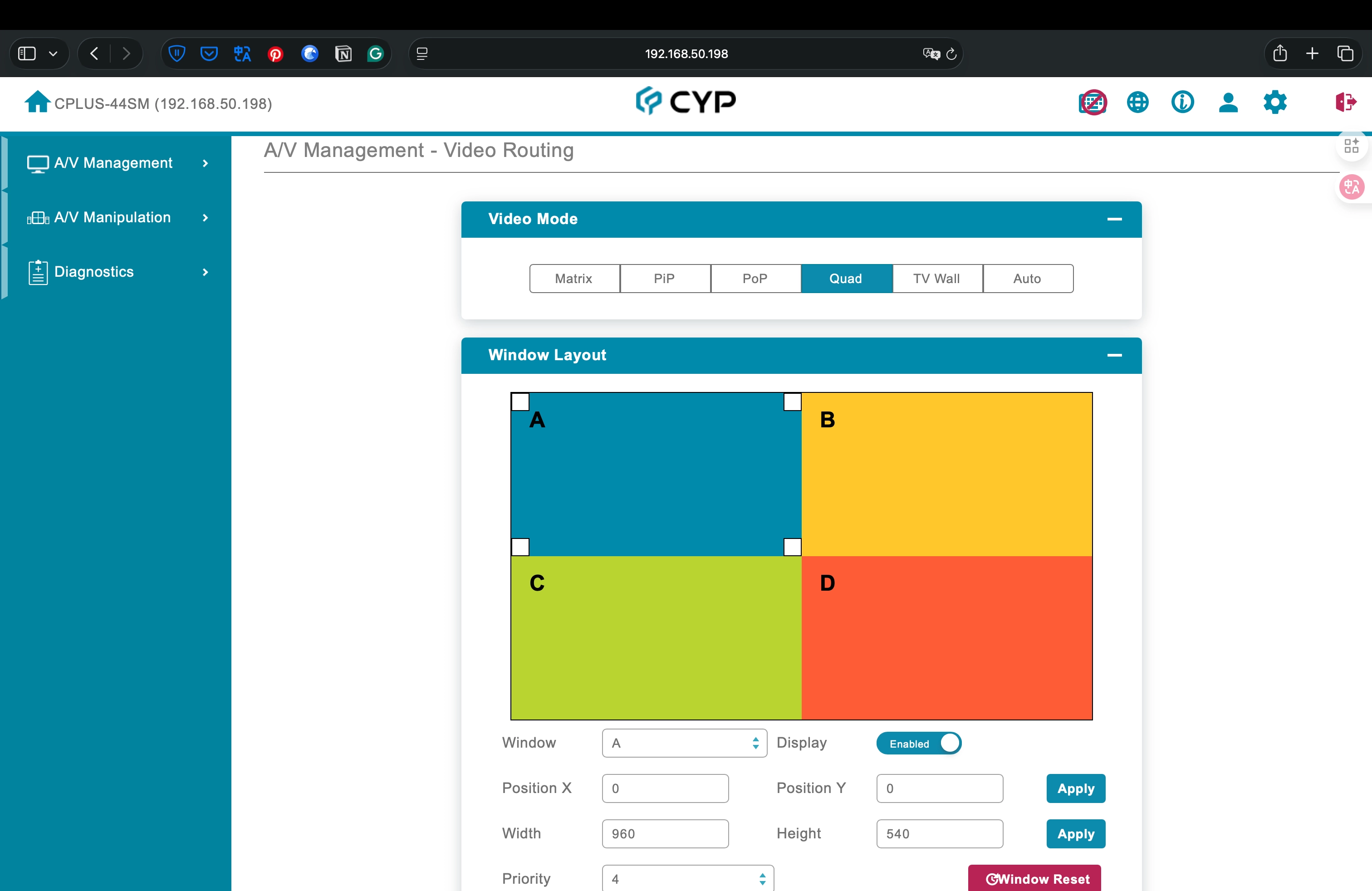Click the Pinterest extension icon
Screen dimensions: 1372x891
(275, 54)
